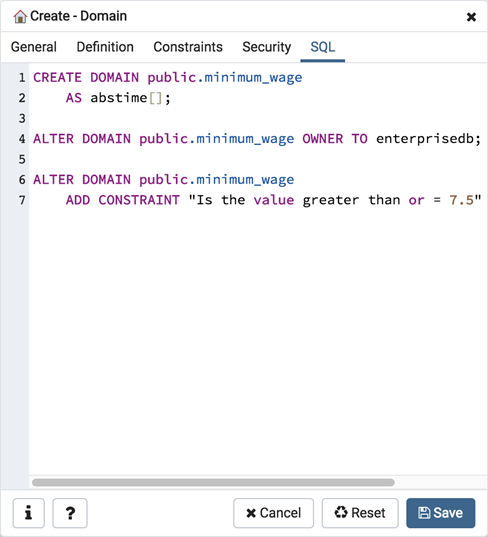Screen dimensions: 488x537
Task: Click the CREATE DOMAIN line of SQL
Action: click(168, 77)
